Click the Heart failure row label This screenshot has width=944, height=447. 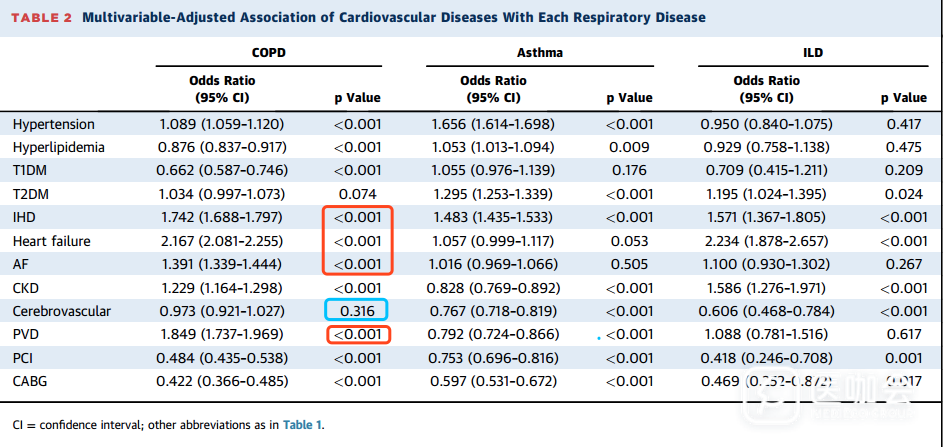coord(52,241)
